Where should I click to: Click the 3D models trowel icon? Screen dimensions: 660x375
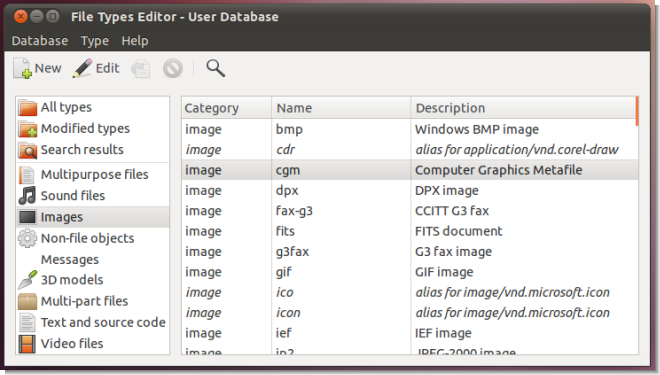[27, 280]
